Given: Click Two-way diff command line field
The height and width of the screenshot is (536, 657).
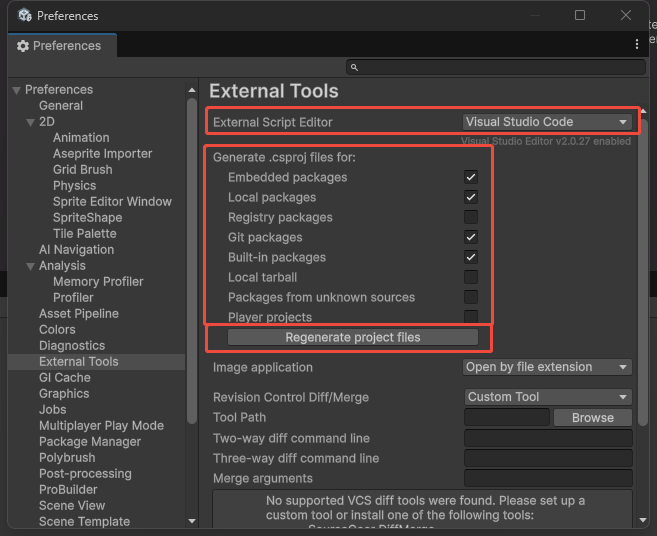Looking at the screenshot, I should (548, 438).
